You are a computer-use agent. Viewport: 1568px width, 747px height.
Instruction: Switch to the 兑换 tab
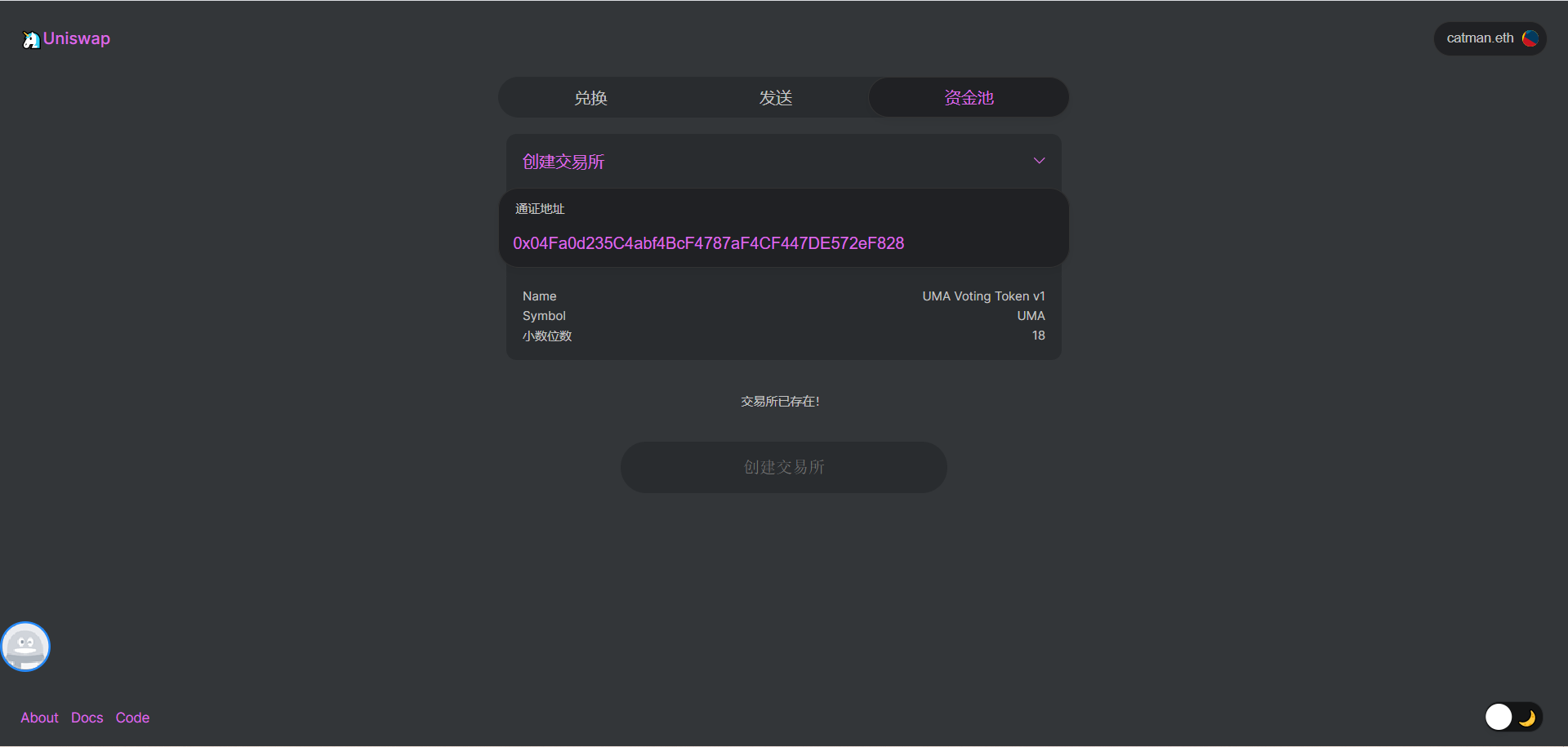(x=590, y=98)
